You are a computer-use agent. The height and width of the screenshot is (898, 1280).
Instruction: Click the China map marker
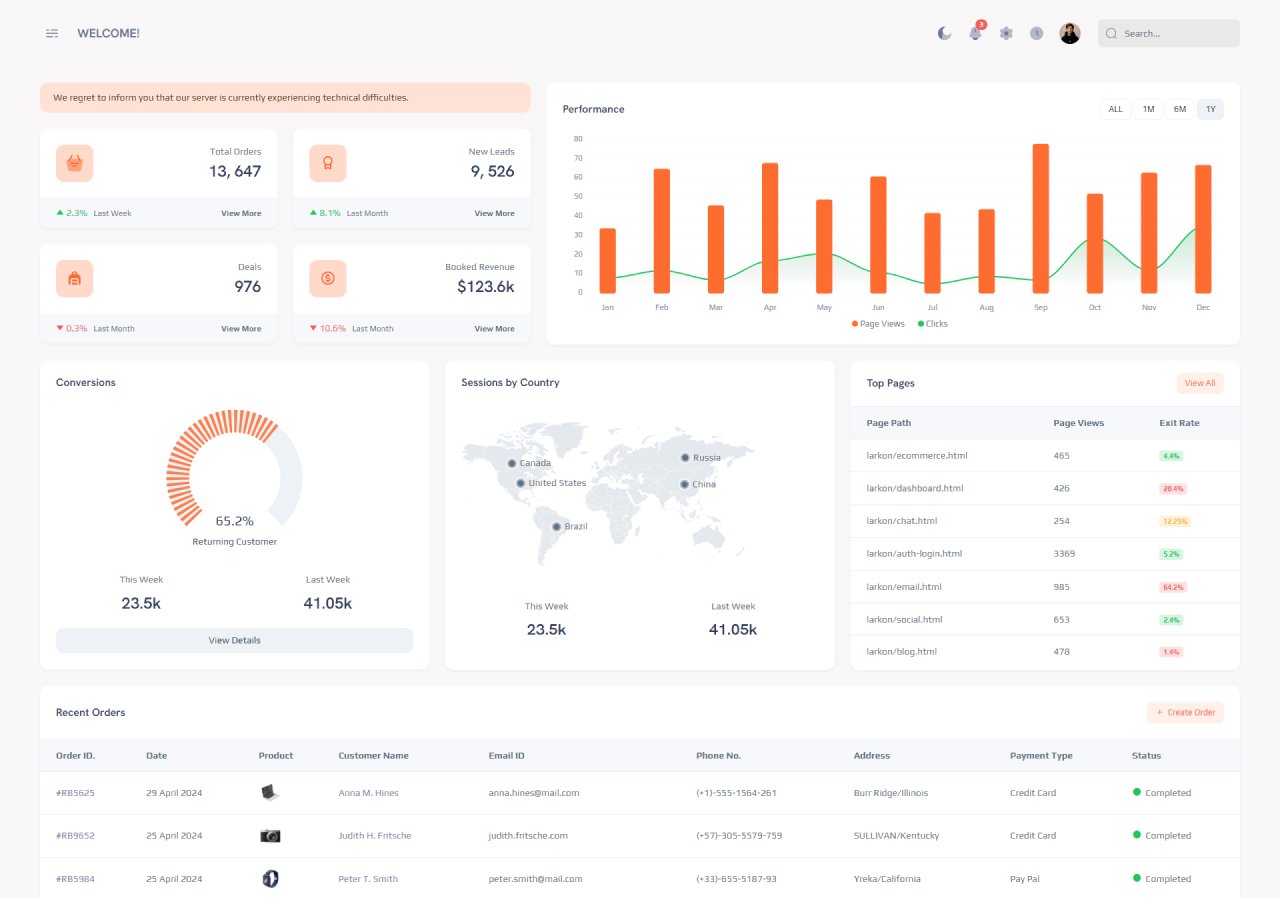tap(684, 484)
